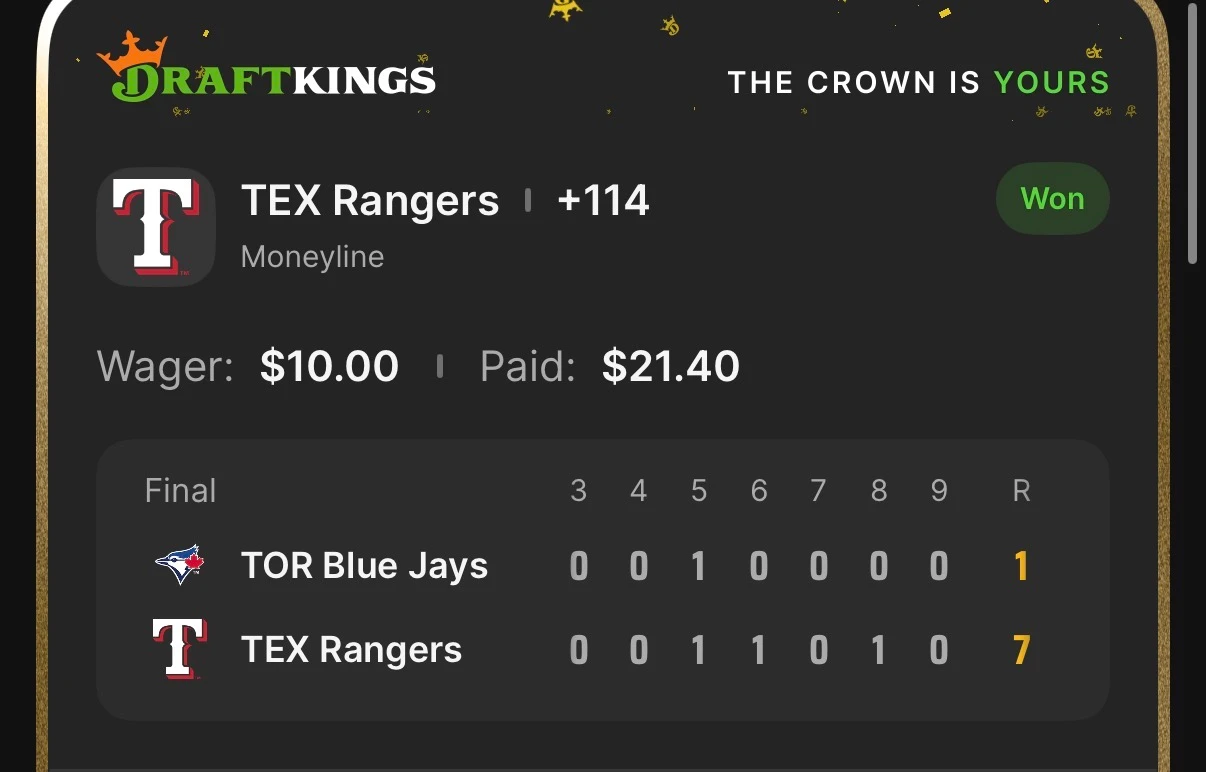The image size is (1206, 772).
Task: Click THE CROWN IS YOURS banner text
Action: (918, 82)
